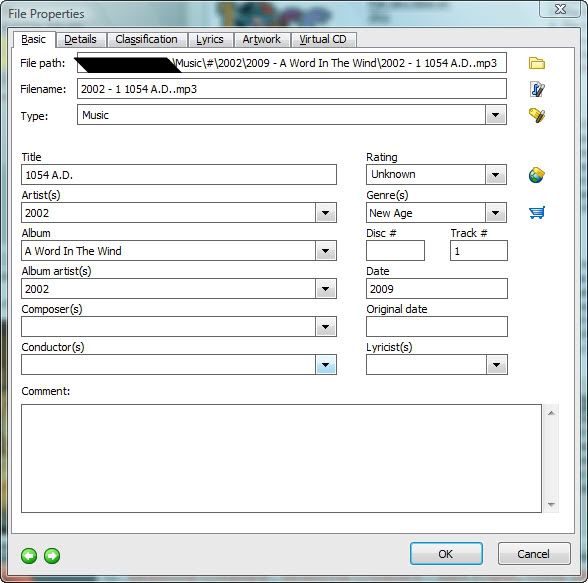Expand the Type dropdown showing Music
This screenshot has height=583, width=588.
(495, 115)
